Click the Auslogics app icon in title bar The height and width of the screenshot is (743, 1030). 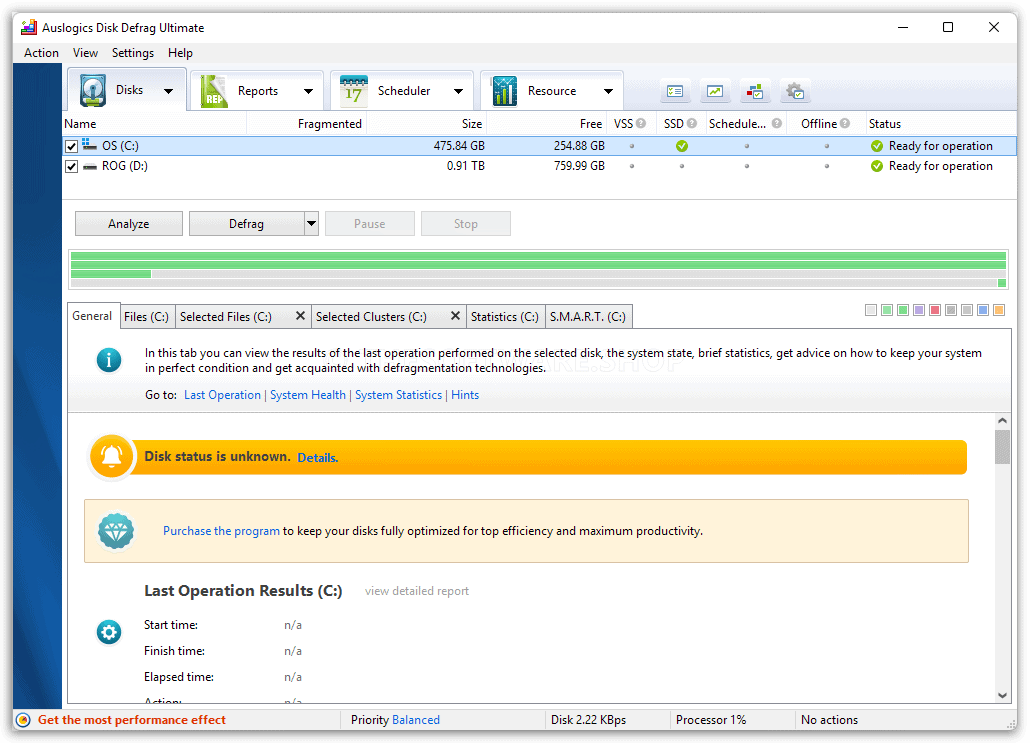pos(29,27)
